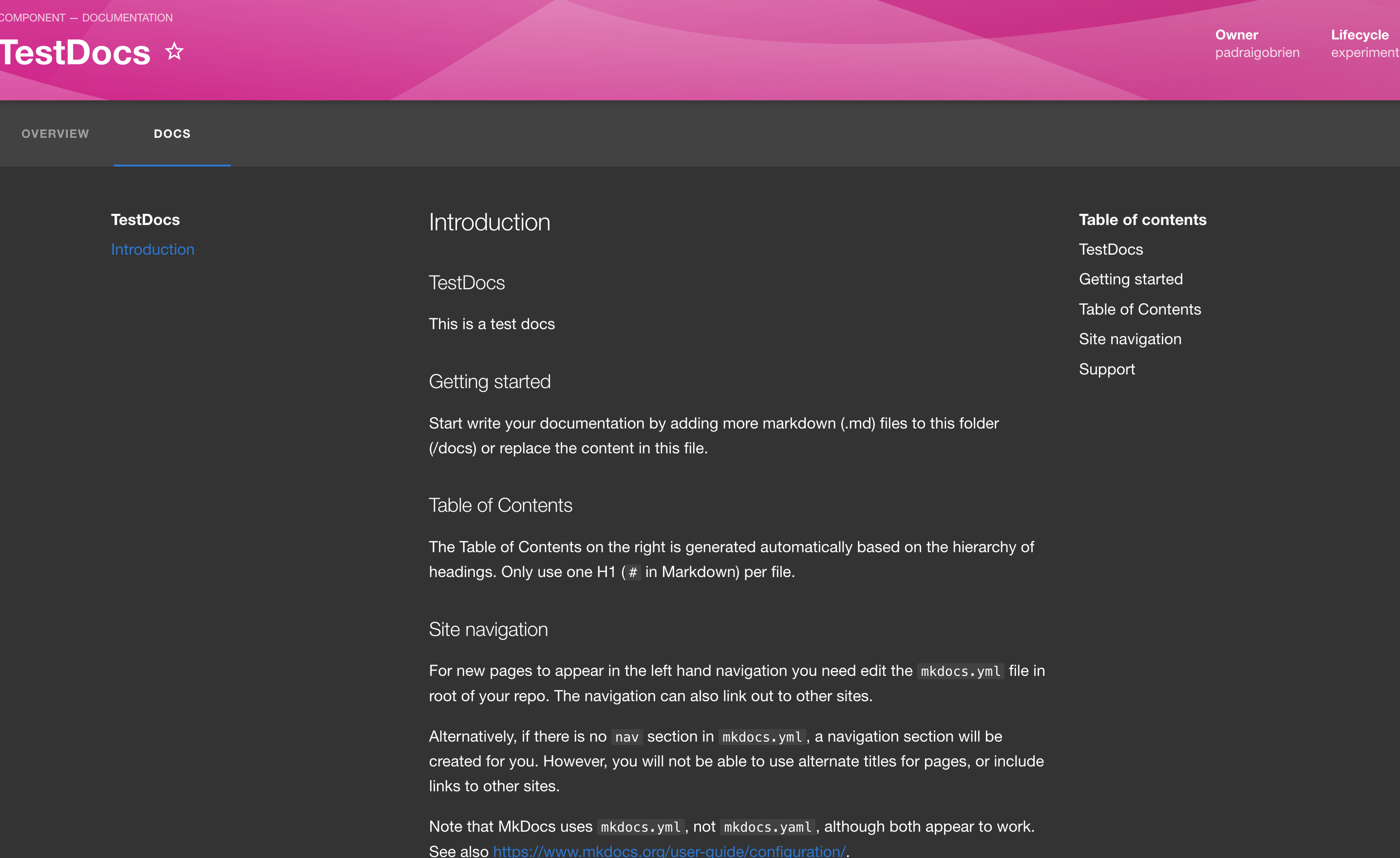Jump to TestDocs in table of contents
Viewport: 1400px width, 858px height.
(1110, 249)
